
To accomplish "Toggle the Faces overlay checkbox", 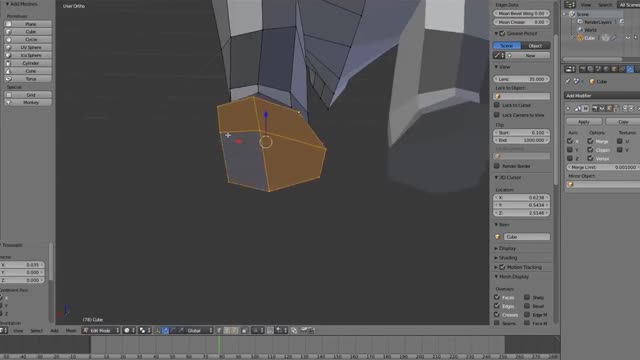I will click(x=497, y=297).
